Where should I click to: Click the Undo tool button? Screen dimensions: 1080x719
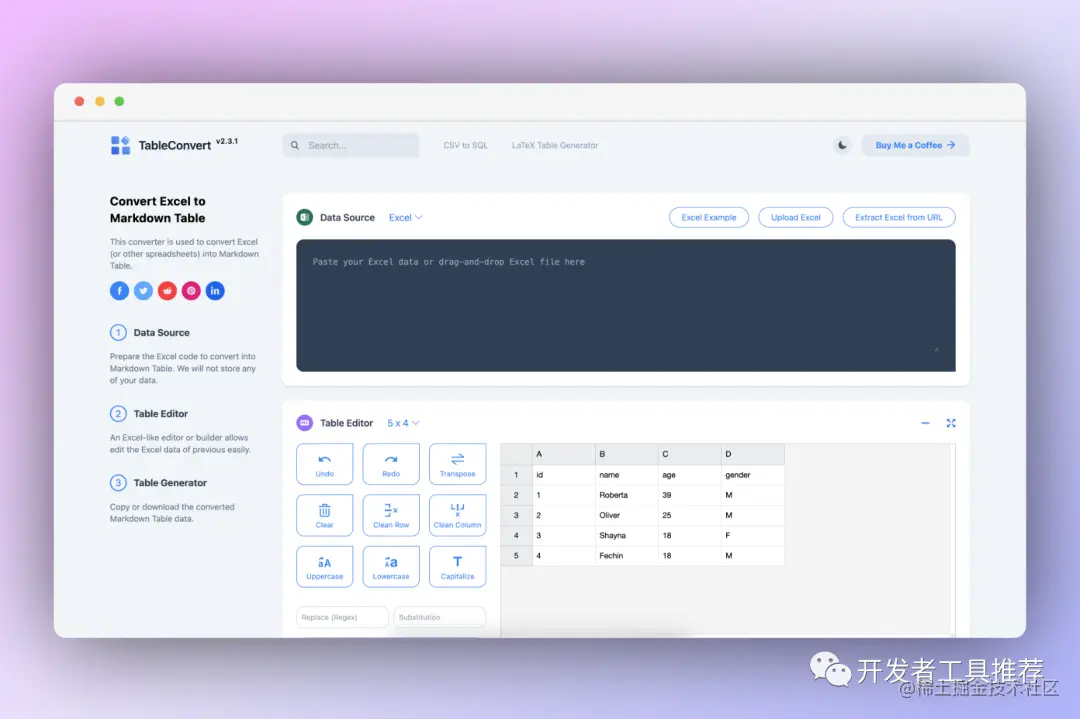[324, 464]
